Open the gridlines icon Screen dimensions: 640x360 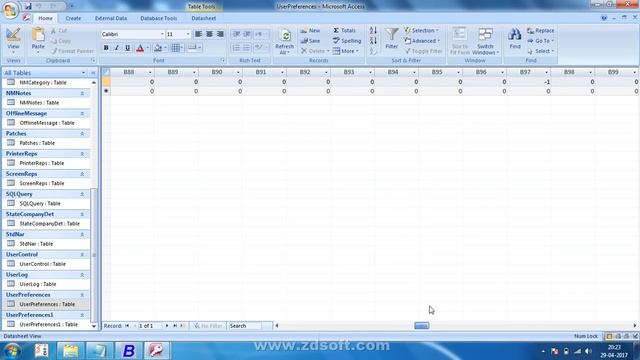(x=176, y=48)
